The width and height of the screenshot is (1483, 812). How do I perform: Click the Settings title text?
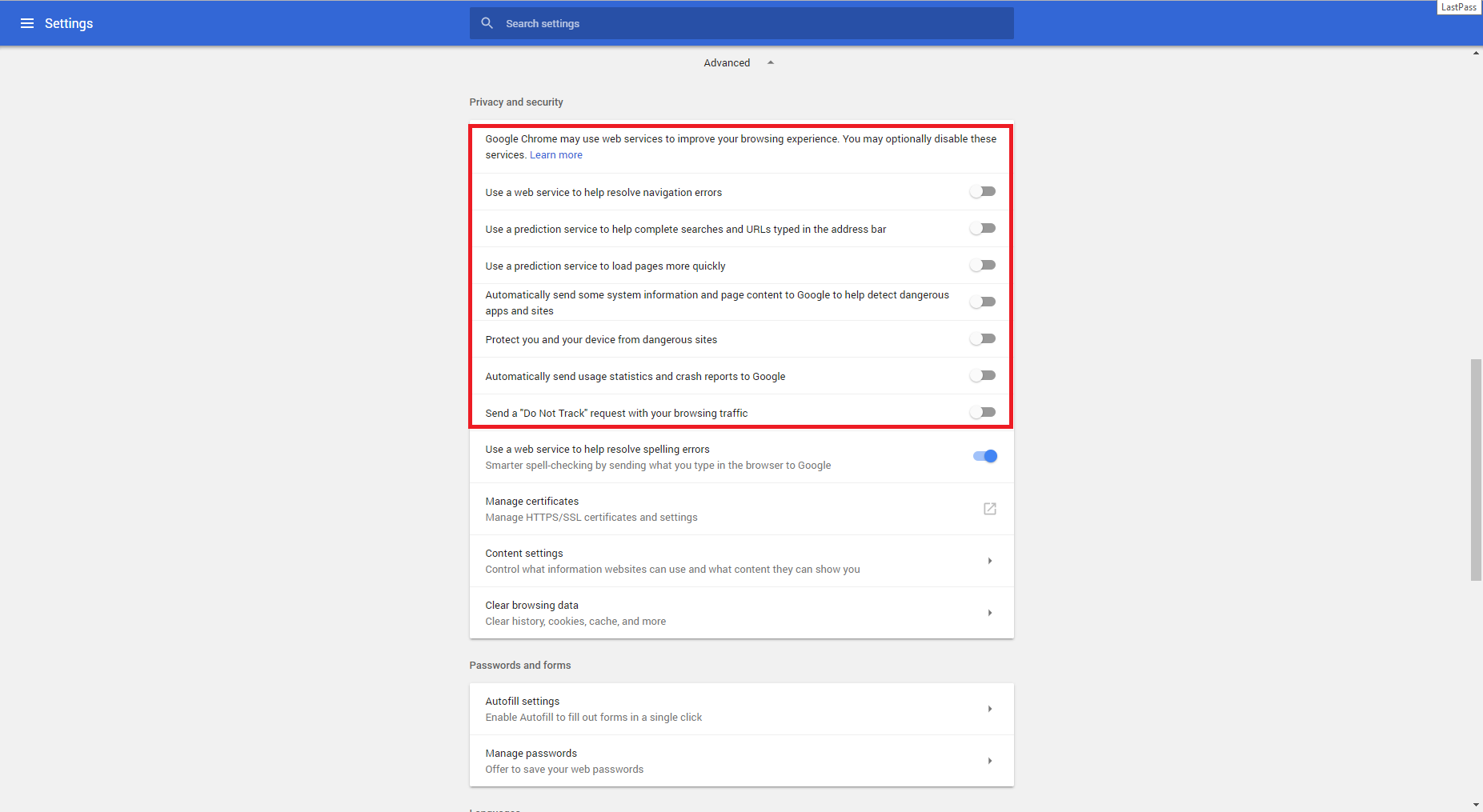coord(69,23)
